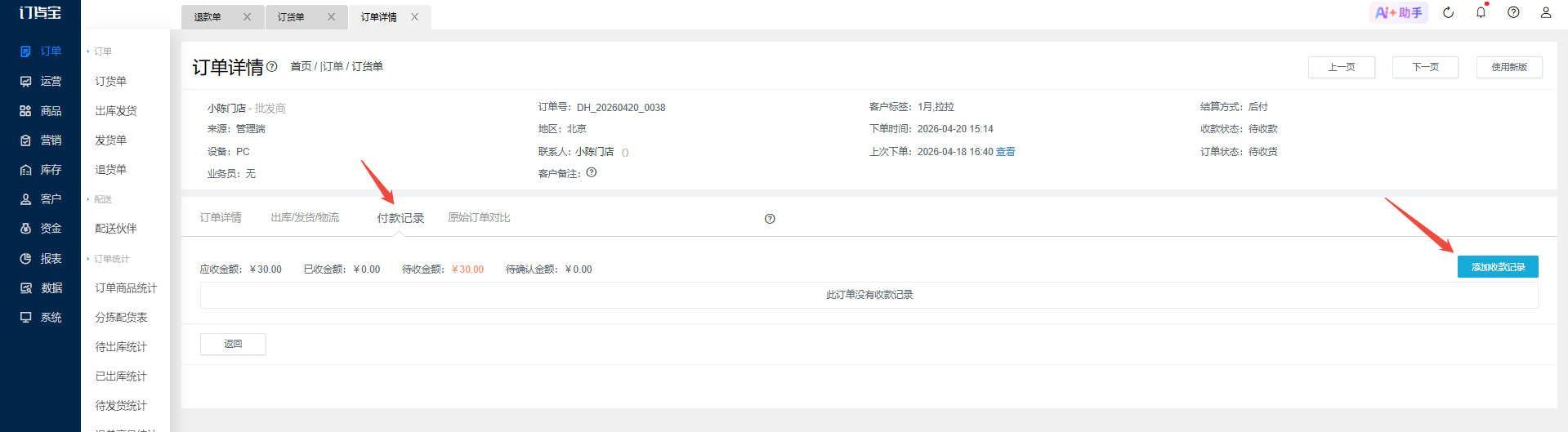
Task: Open 分拣配货表 in the submenu
Action: 121,318
